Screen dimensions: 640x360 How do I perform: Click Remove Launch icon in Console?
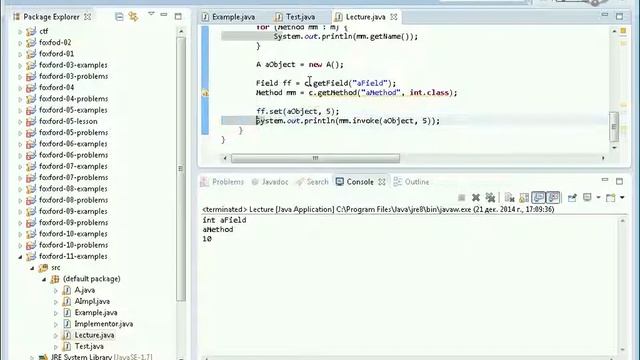tap(476, 198)
